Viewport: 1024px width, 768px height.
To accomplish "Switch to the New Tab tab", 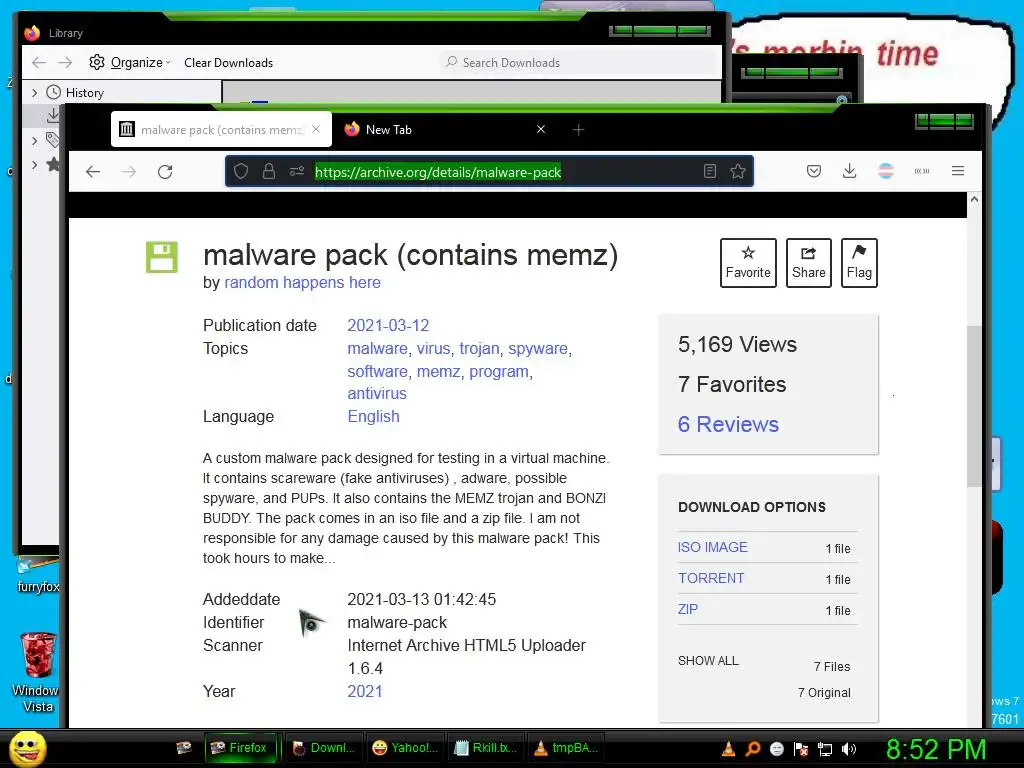I will point(445,129).
